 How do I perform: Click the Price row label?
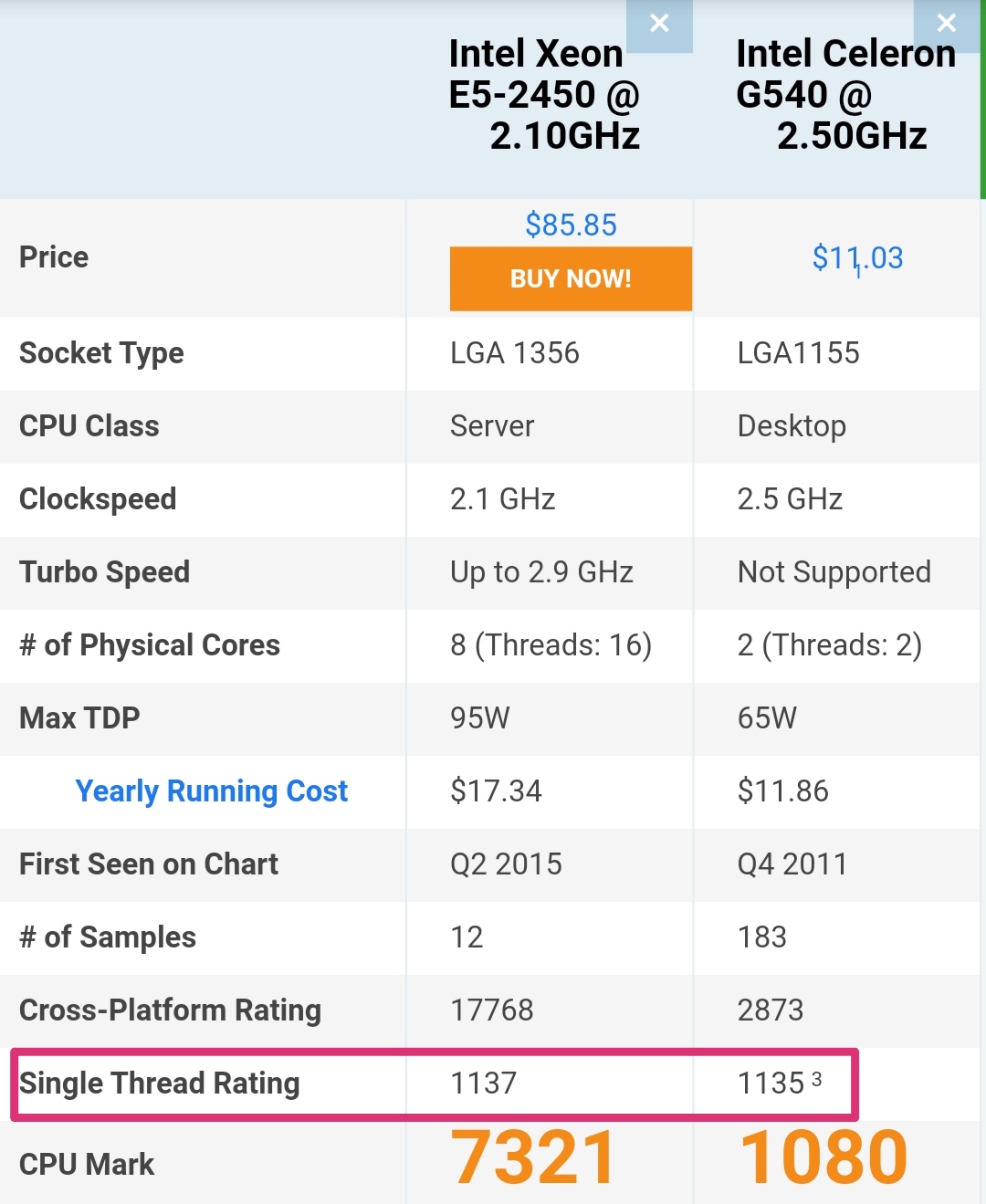pos(54,257)
